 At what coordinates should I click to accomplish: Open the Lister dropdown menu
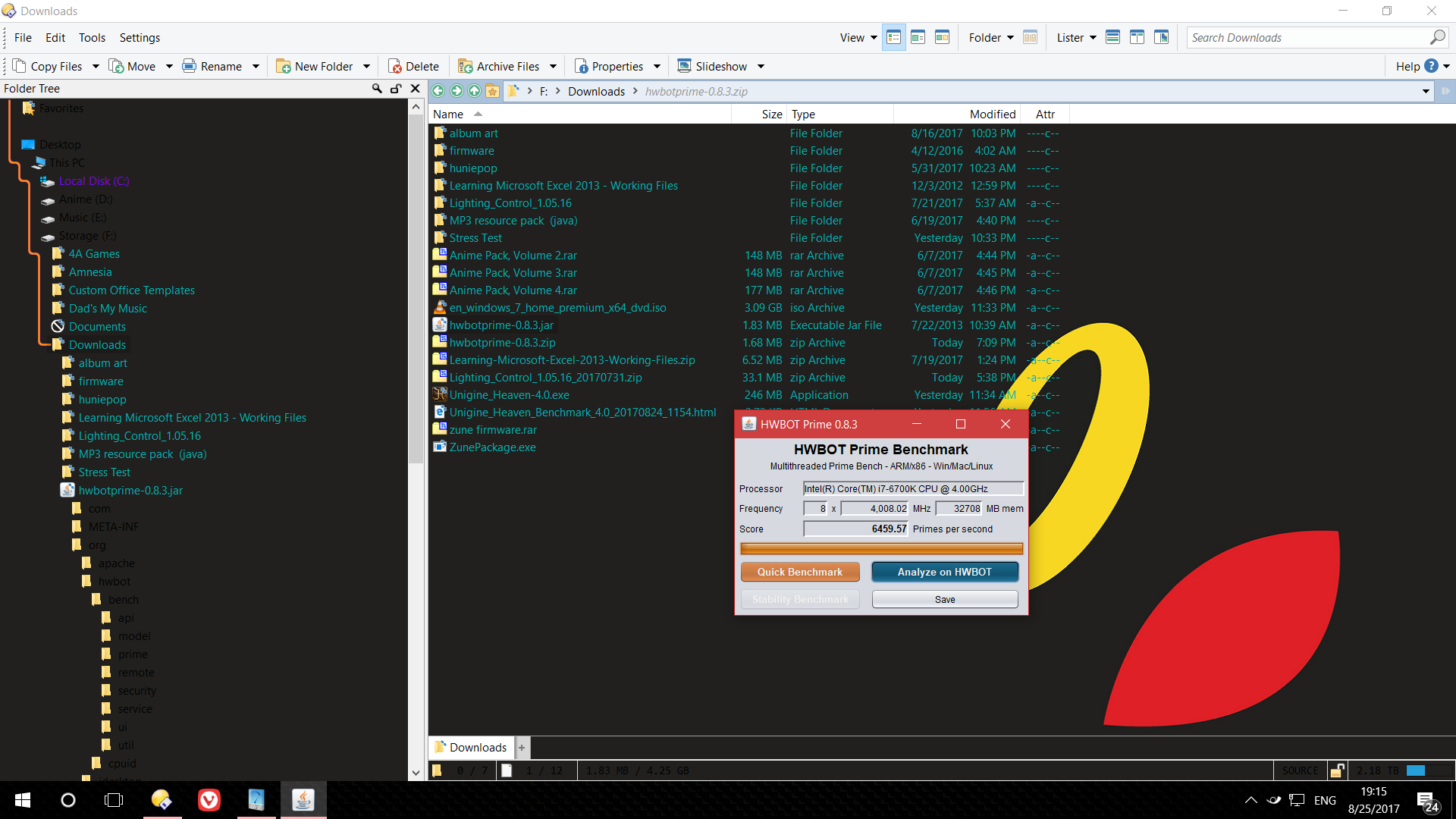1076,38
